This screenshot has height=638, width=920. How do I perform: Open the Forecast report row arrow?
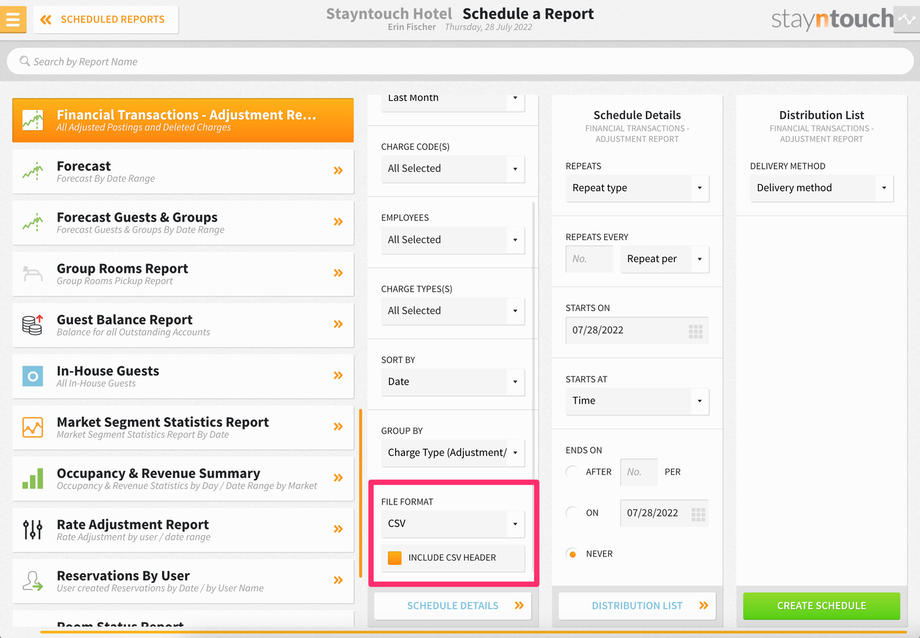[x=338, y=171]
